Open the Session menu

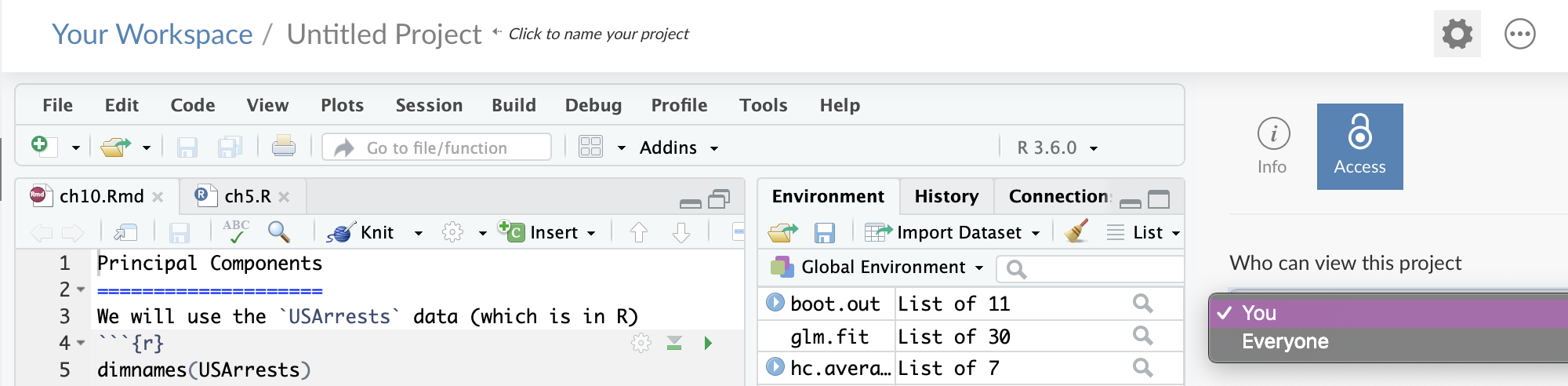pyautogui.click(x=429, y=105)
